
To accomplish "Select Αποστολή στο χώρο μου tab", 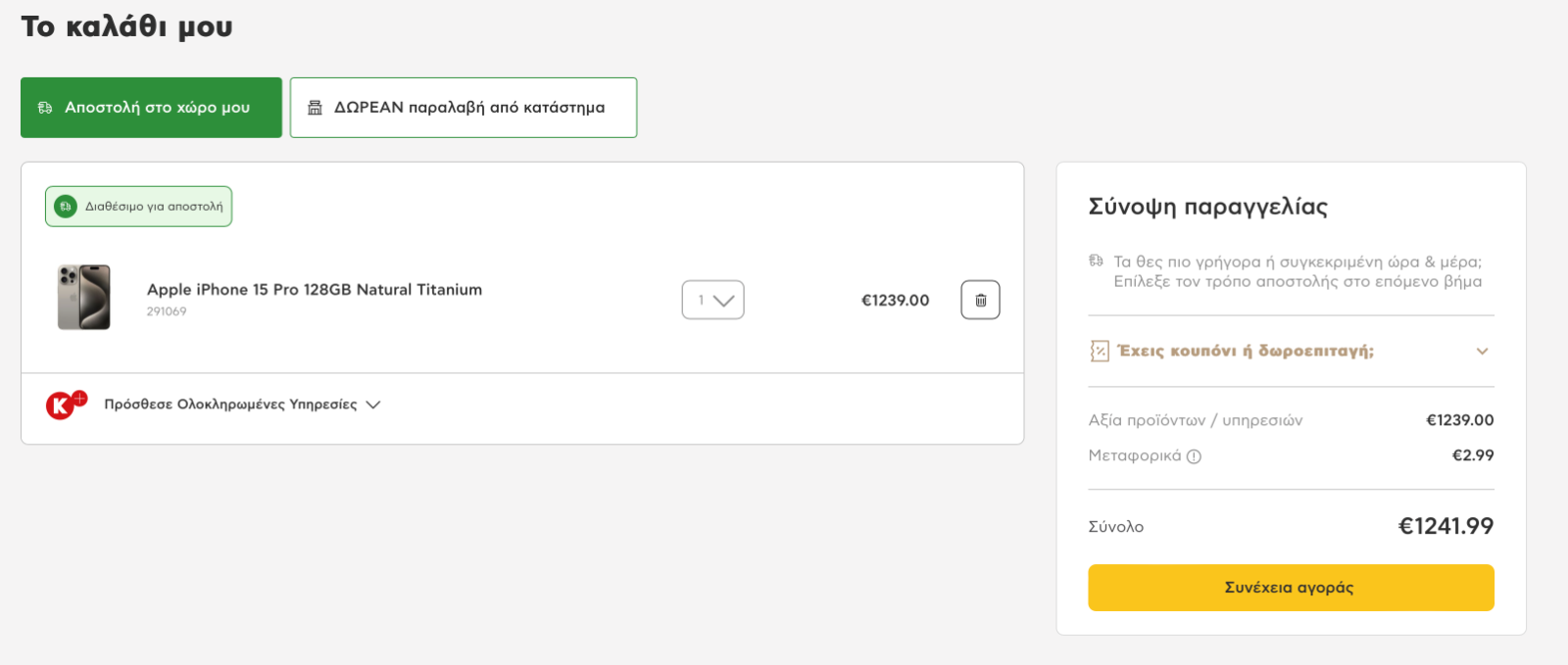I will (151, 108).
